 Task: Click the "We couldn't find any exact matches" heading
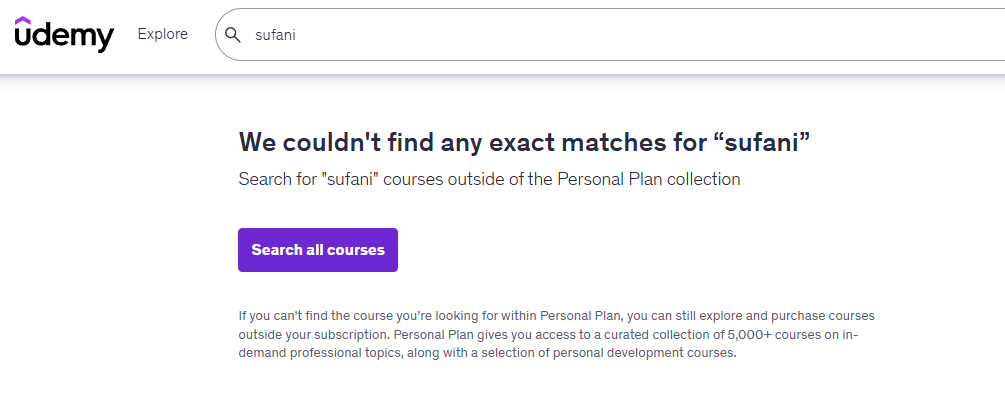(523, 142)
